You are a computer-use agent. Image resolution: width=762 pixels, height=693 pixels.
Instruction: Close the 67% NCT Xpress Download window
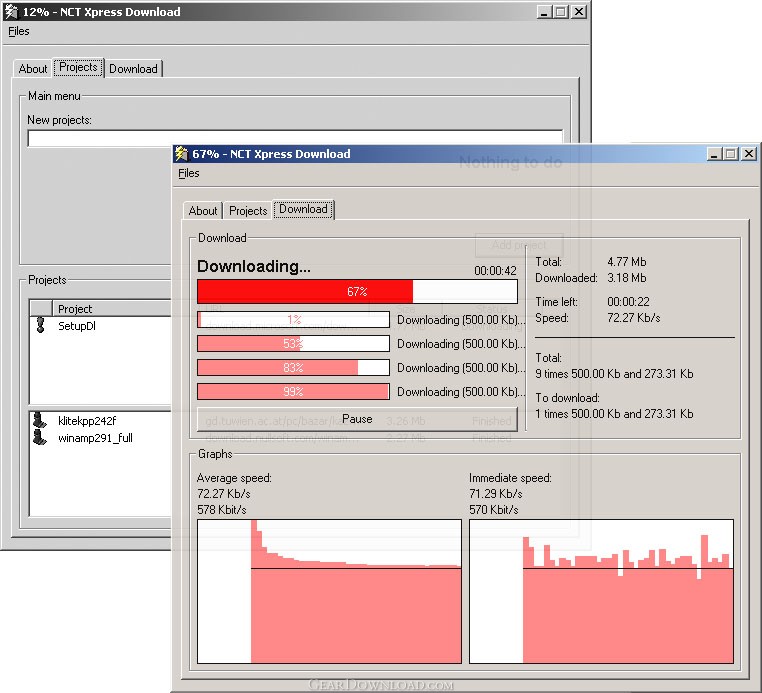pyautogui.click(x=749, y=154)
